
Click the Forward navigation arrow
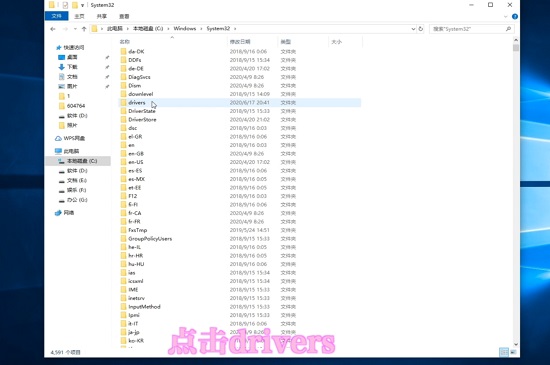pyautogui.click(x=65, y=29)
